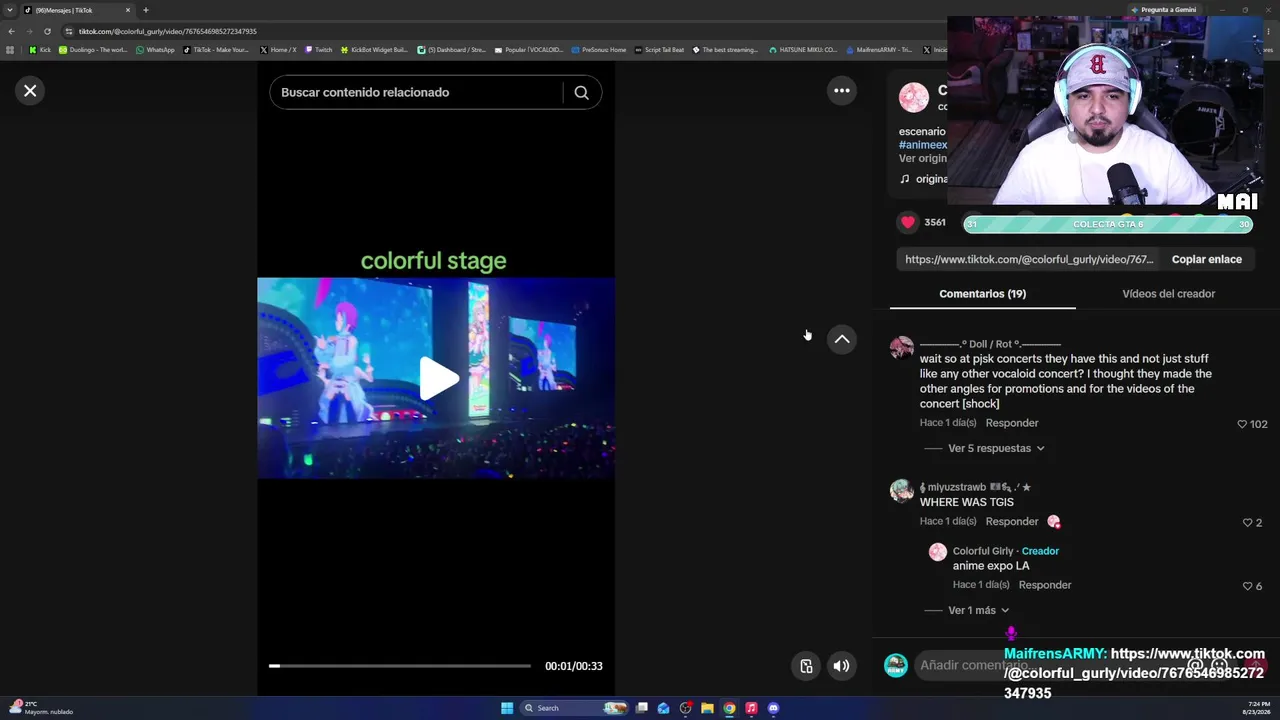Open the taskbar weather widget
The height and width of the screenshot is (720, 1280).
[42, 708]
